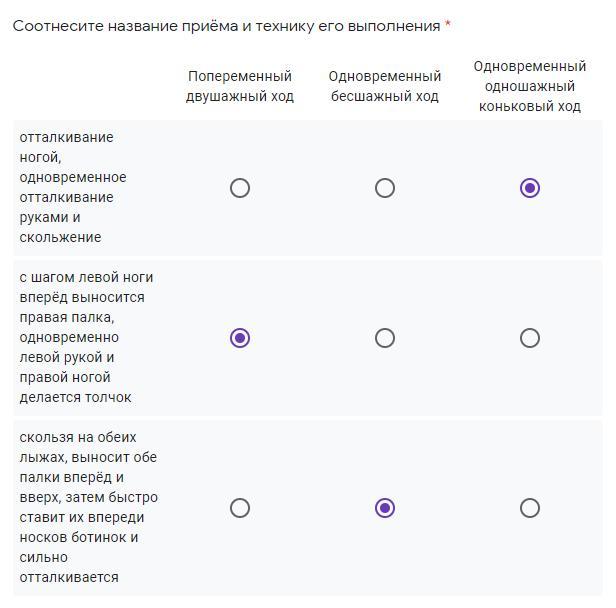The height and width of the screenshot is (608, 616).
Task: Select Попеременный двушажный ход for the отталкивание ногой row
Action: [x=240, y=188]
